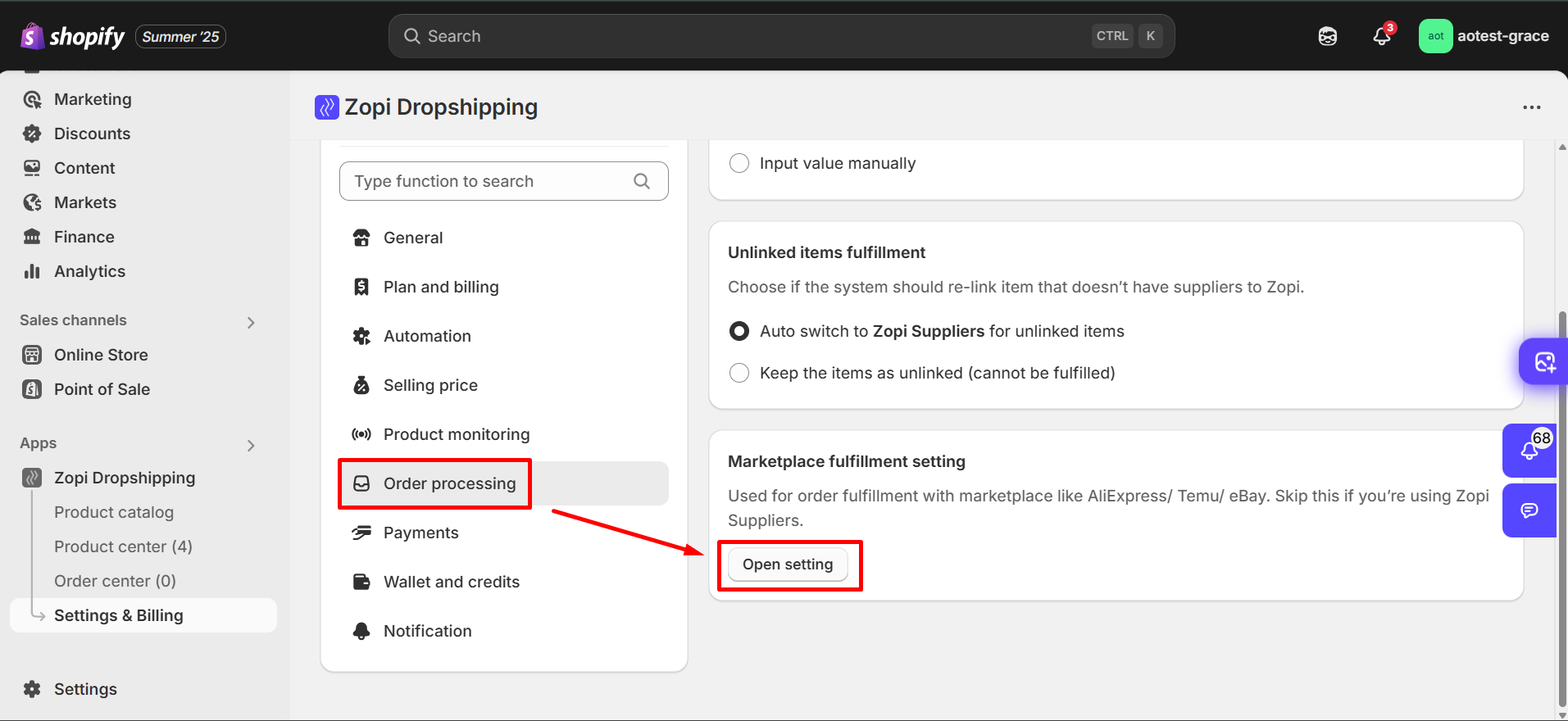
Task: Open Automation settings
Action: click(503, 336)
